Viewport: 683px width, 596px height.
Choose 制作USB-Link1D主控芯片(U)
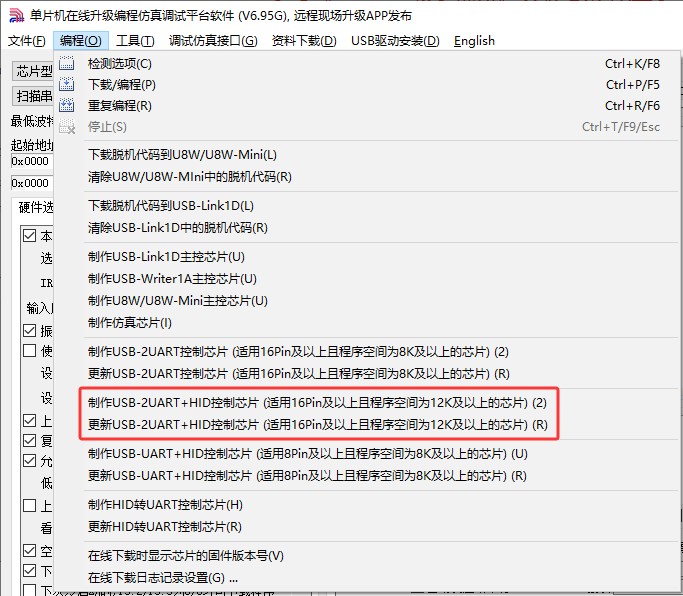(x=368, y=257)
